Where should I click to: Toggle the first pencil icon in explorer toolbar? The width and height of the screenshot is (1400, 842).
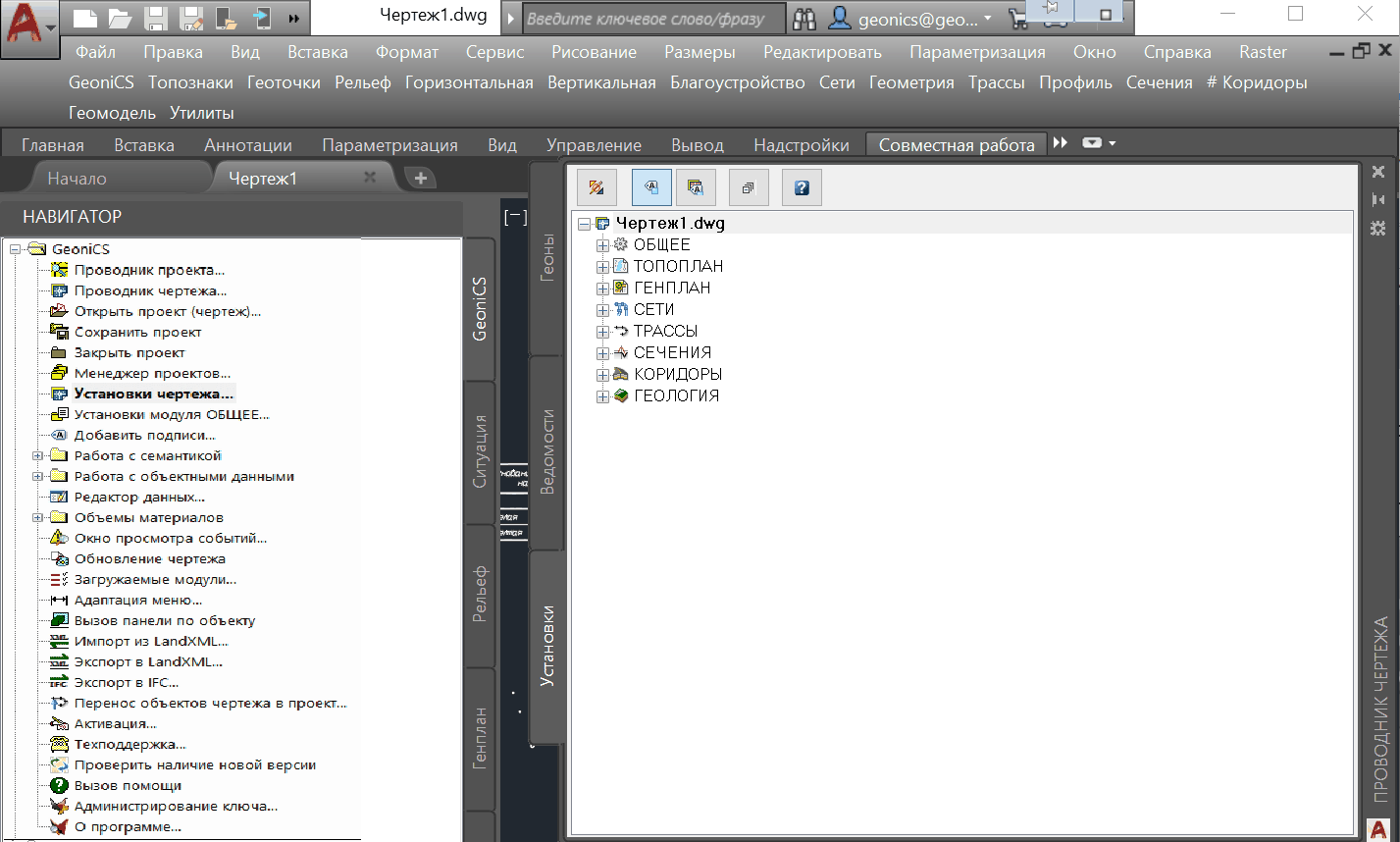click(x=596, y=187)
